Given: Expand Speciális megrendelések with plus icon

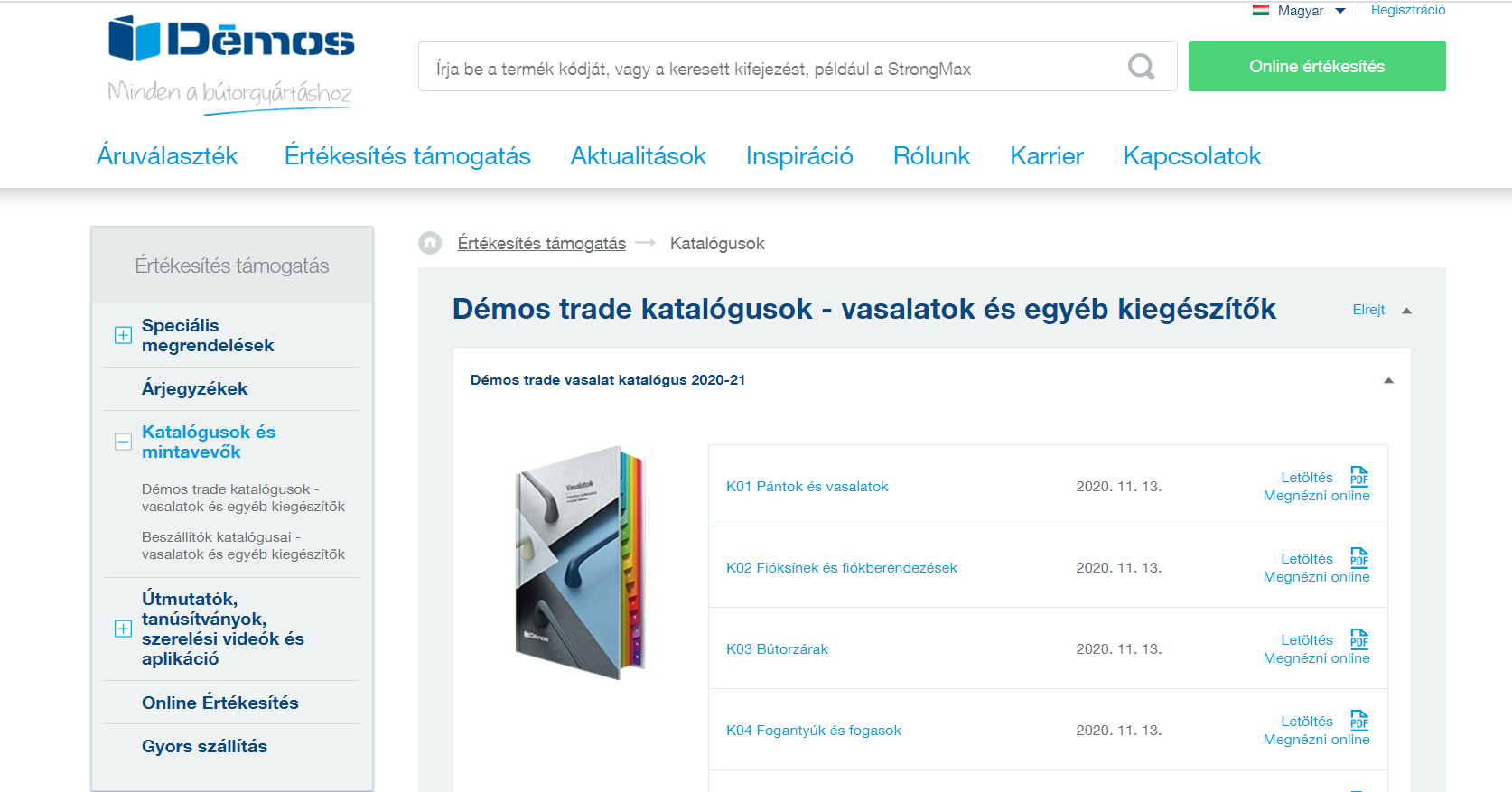Looking at the screenshot, I should [123, 336].
